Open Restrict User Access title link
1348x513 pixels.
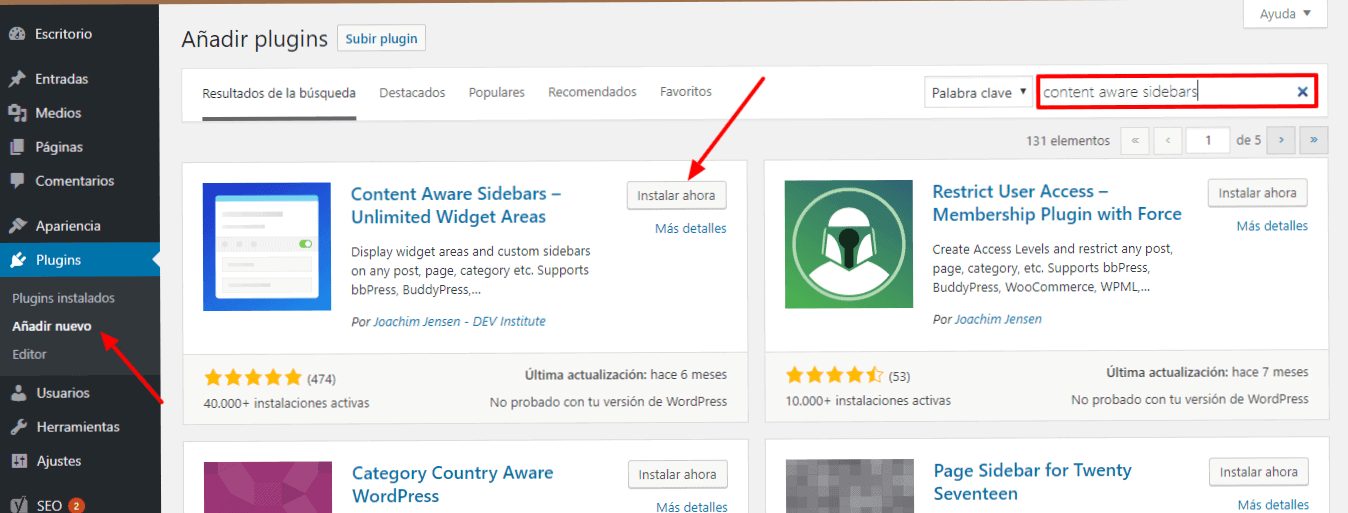(x=1057, y=203)
